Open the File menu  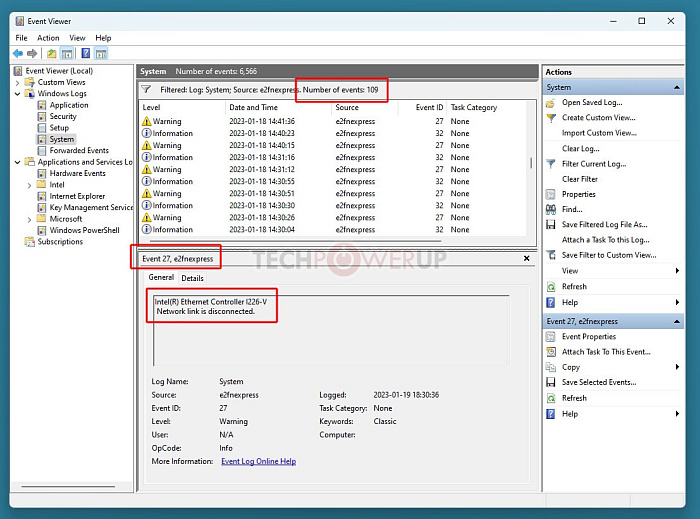21,38
